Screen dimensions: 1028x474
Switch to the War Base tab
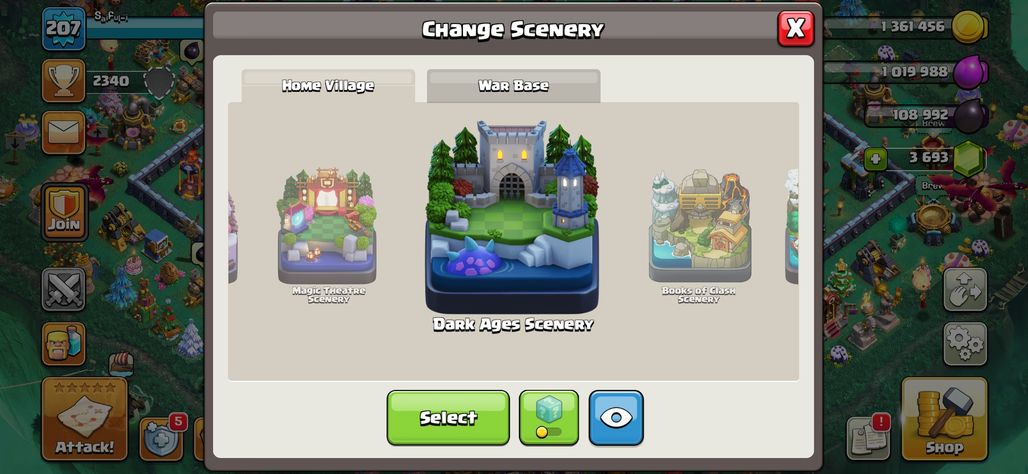point(513,86)
